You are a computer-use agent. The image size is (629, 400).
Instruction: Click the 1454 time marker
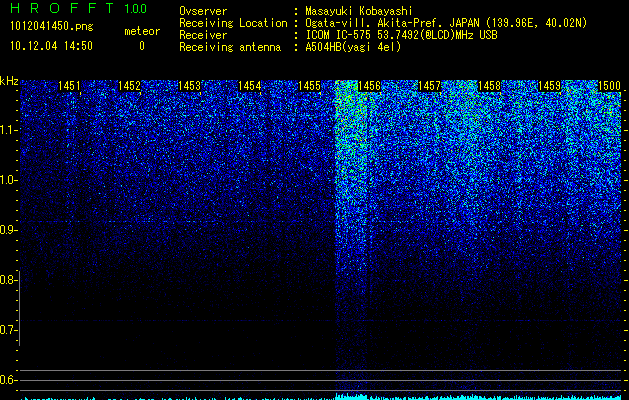[x=250, y=86]
